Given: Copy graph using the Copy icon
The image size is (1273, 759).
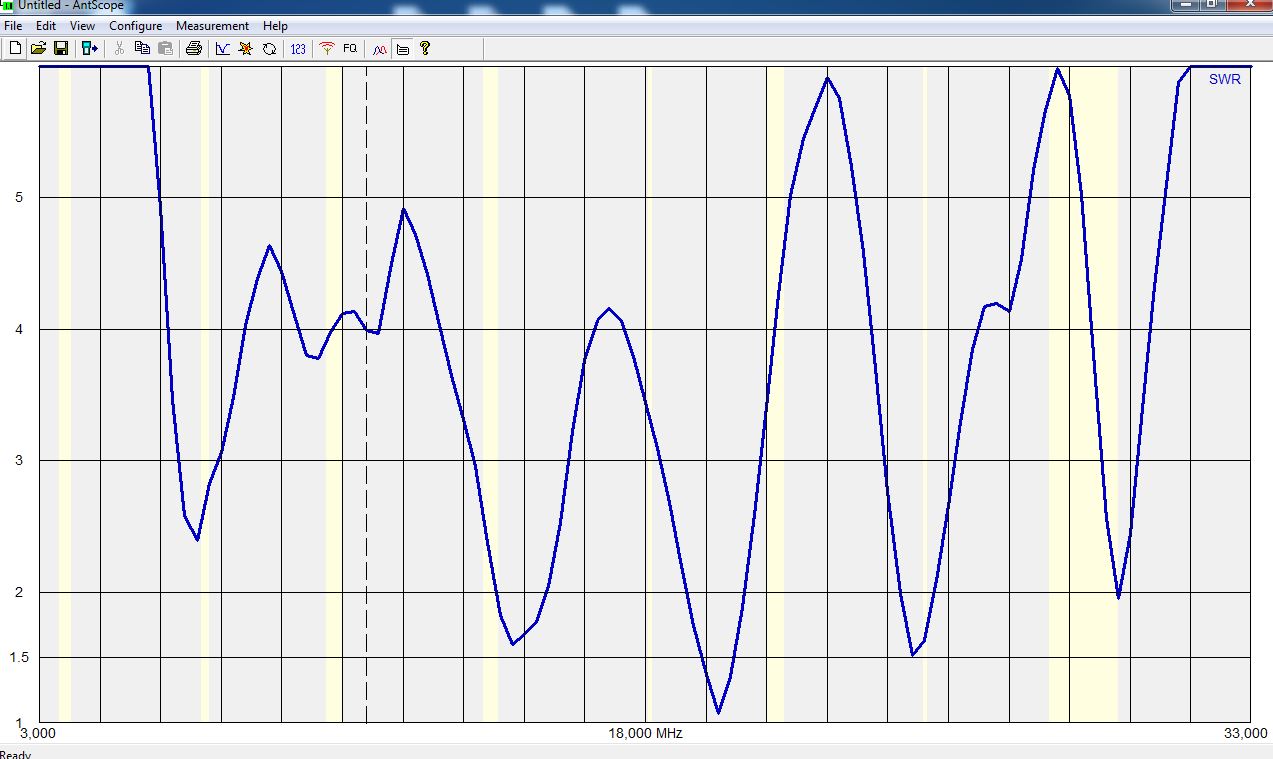Looking at the screenshot, I should point(142,48).
